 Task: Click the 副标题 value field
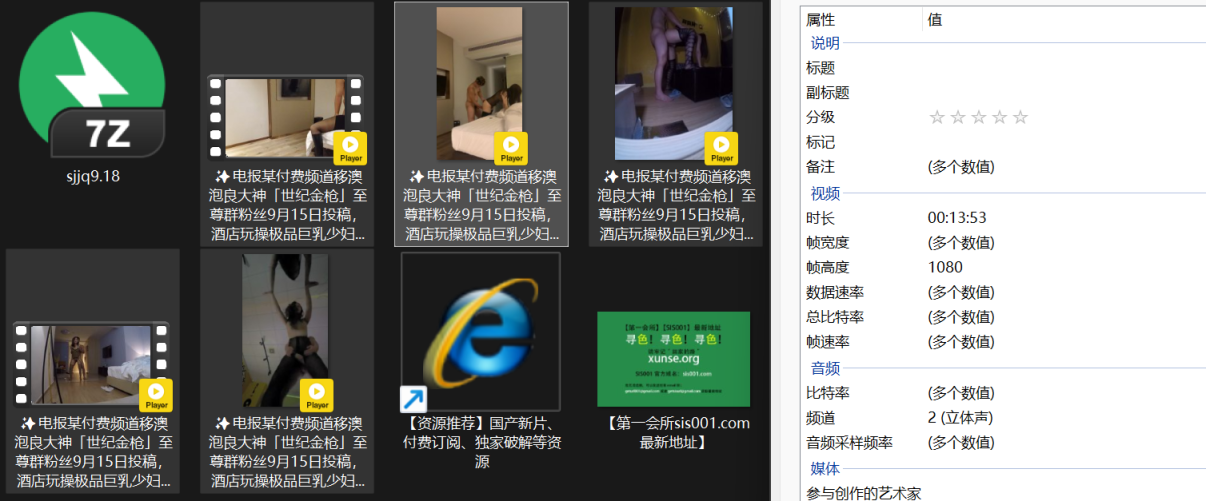click(1064, 92)
